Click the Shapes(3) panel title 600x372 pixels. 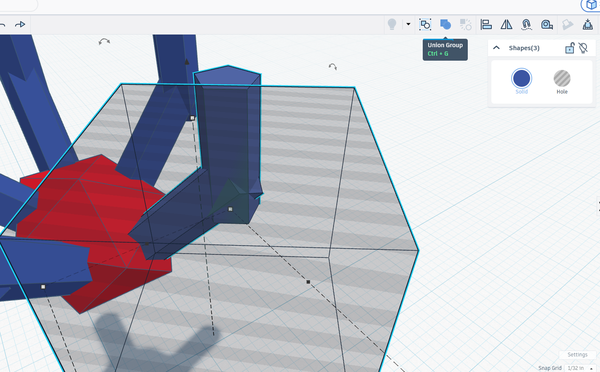click(x=524, y=48)
